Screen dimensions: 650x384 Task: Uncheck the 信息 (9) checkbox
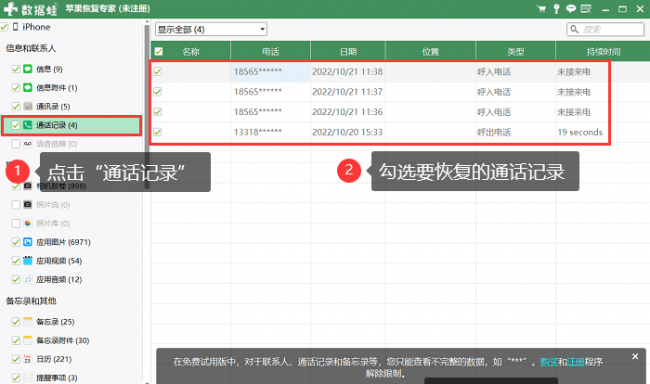pos(16,69)
